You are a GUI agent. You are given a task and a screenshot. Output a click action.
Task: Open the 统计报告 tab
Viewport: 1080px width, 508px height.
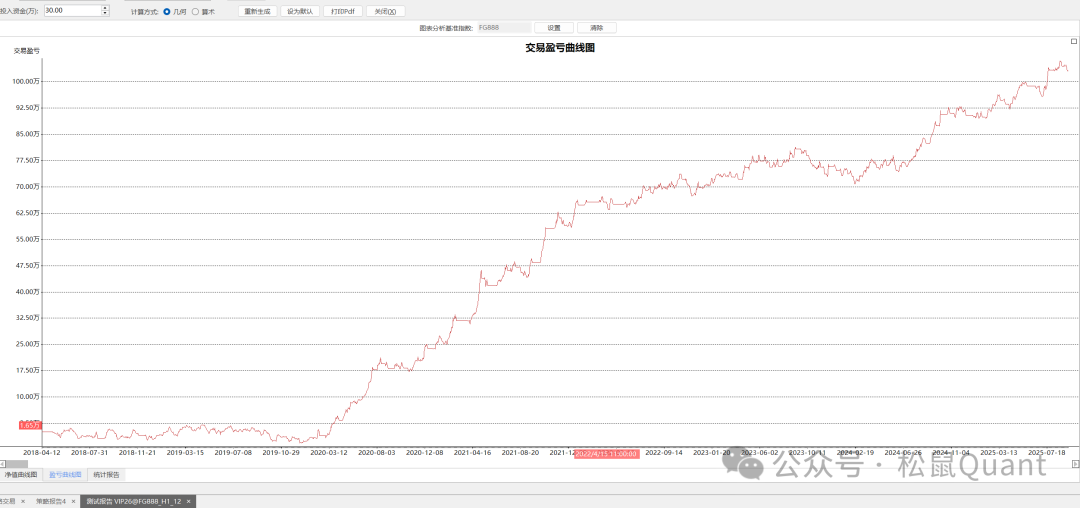tap(106, 475)
